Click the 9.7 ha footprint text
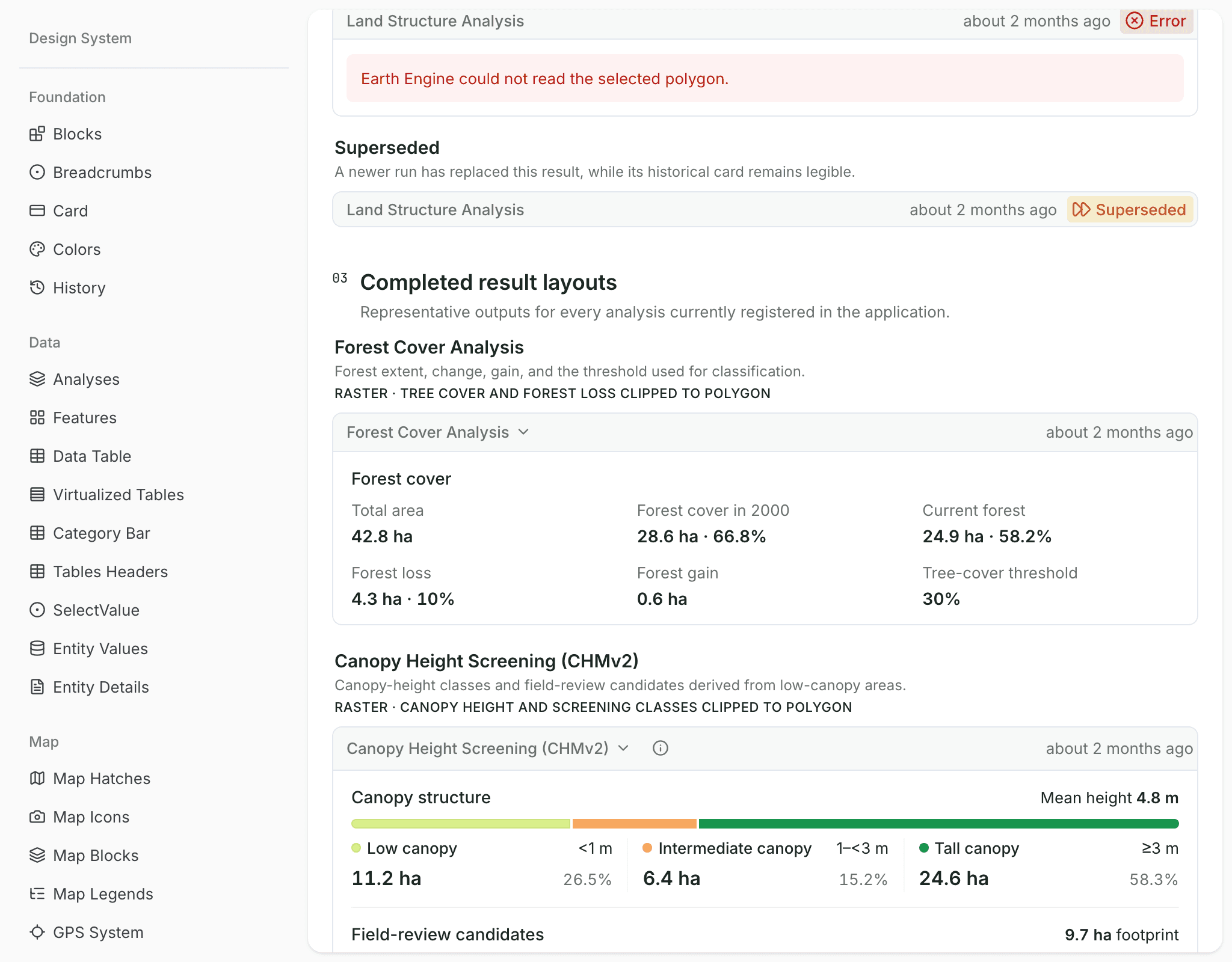 1122,935
